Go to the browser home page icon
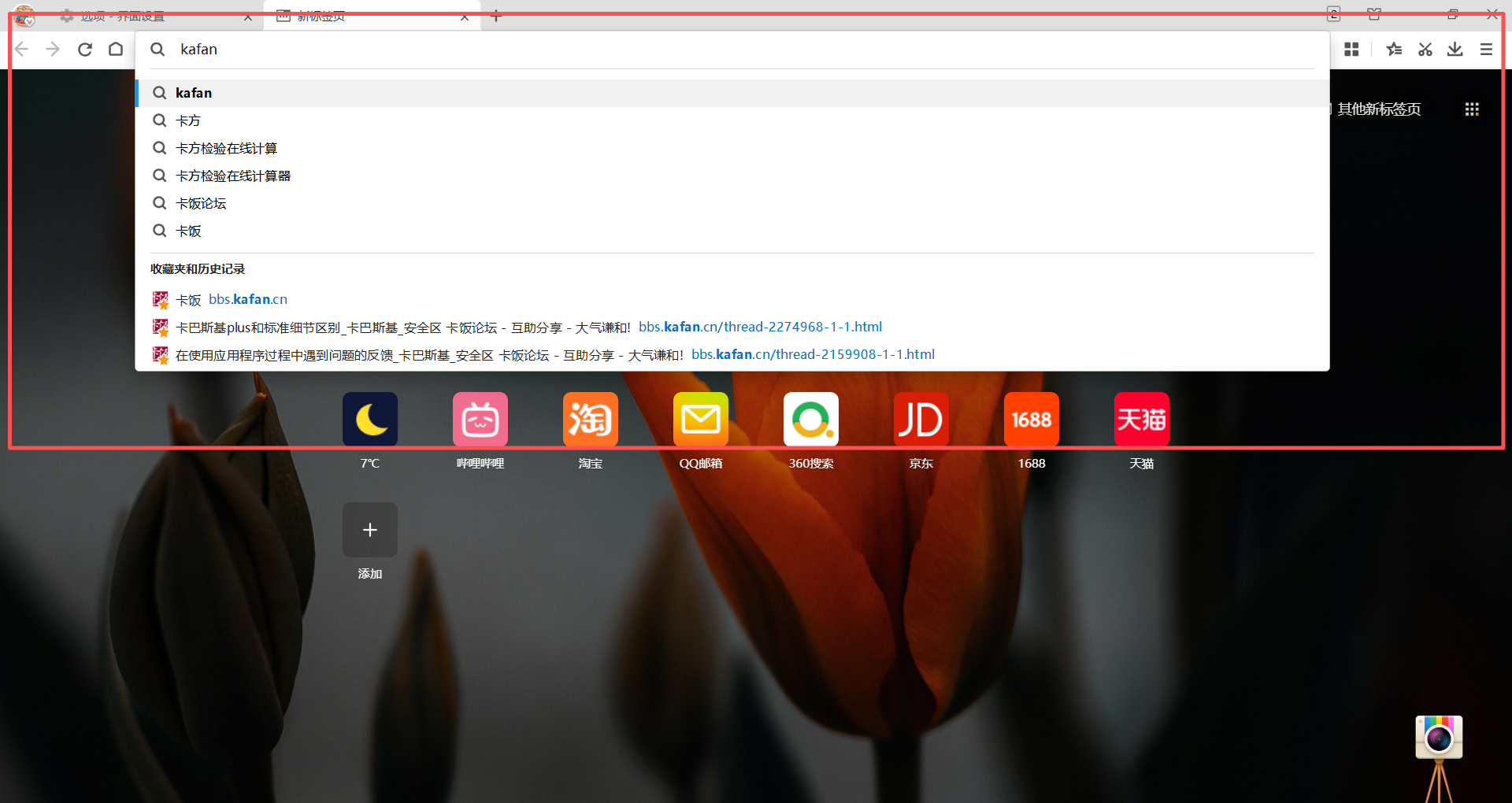This screenshot has width=1512, height=803. (116, 50)
